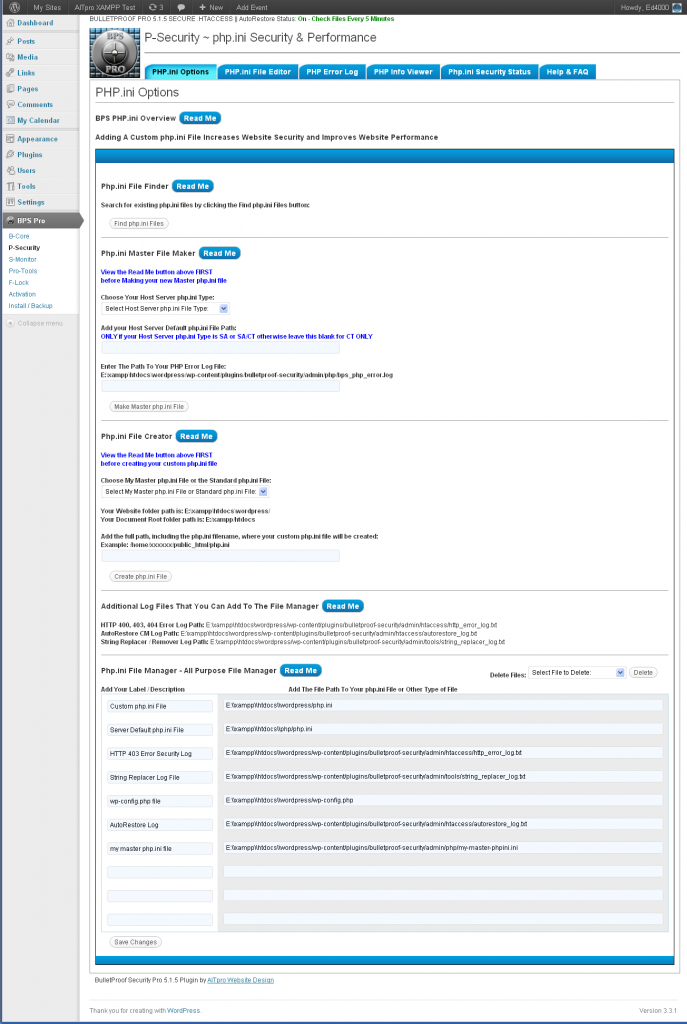The height and width of the screenshot is (1024, 687).
Task: Click wp-config.php file path field
Action: (x=443, y=800)
